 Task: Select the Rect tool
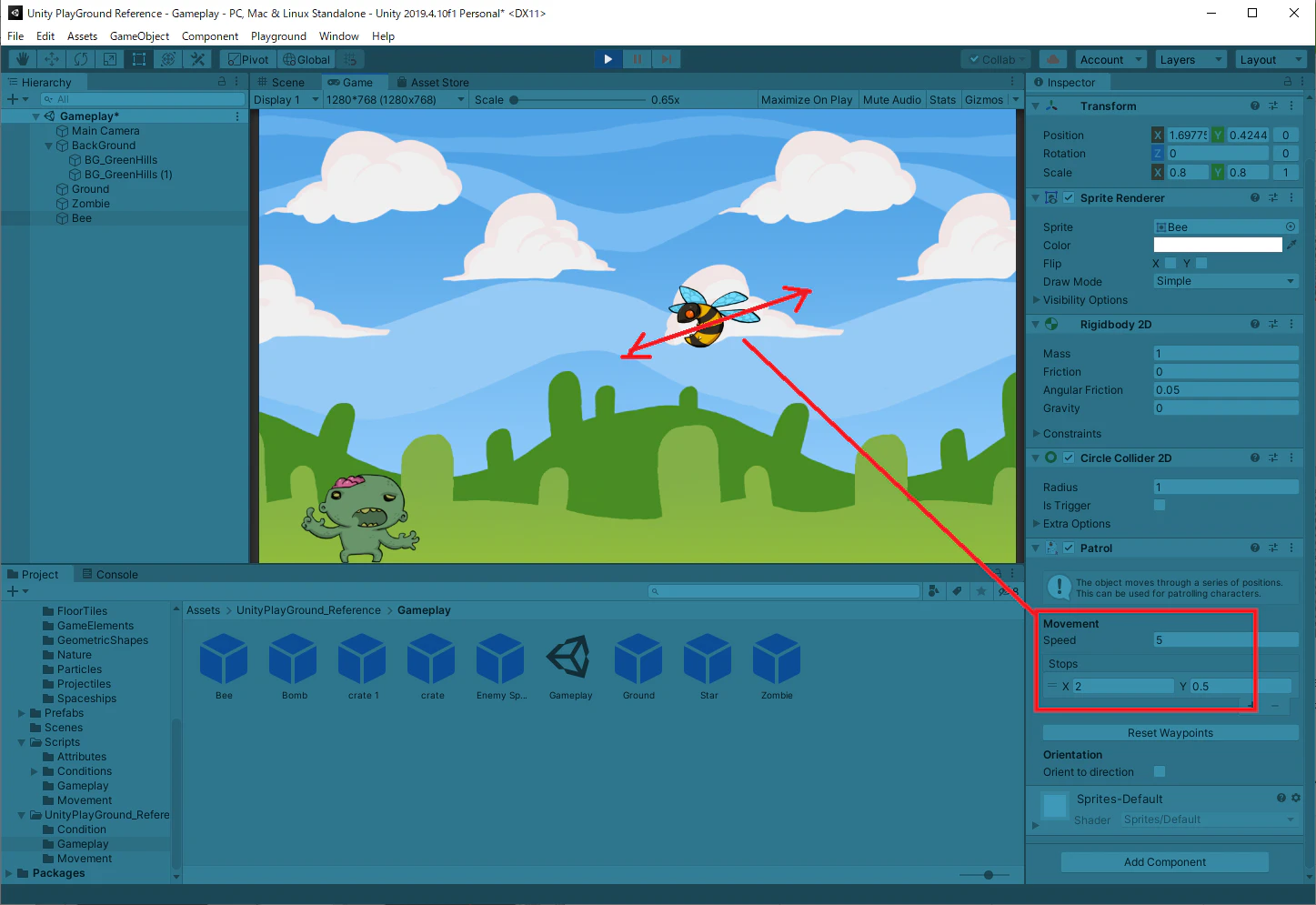[x=139, y=59]
